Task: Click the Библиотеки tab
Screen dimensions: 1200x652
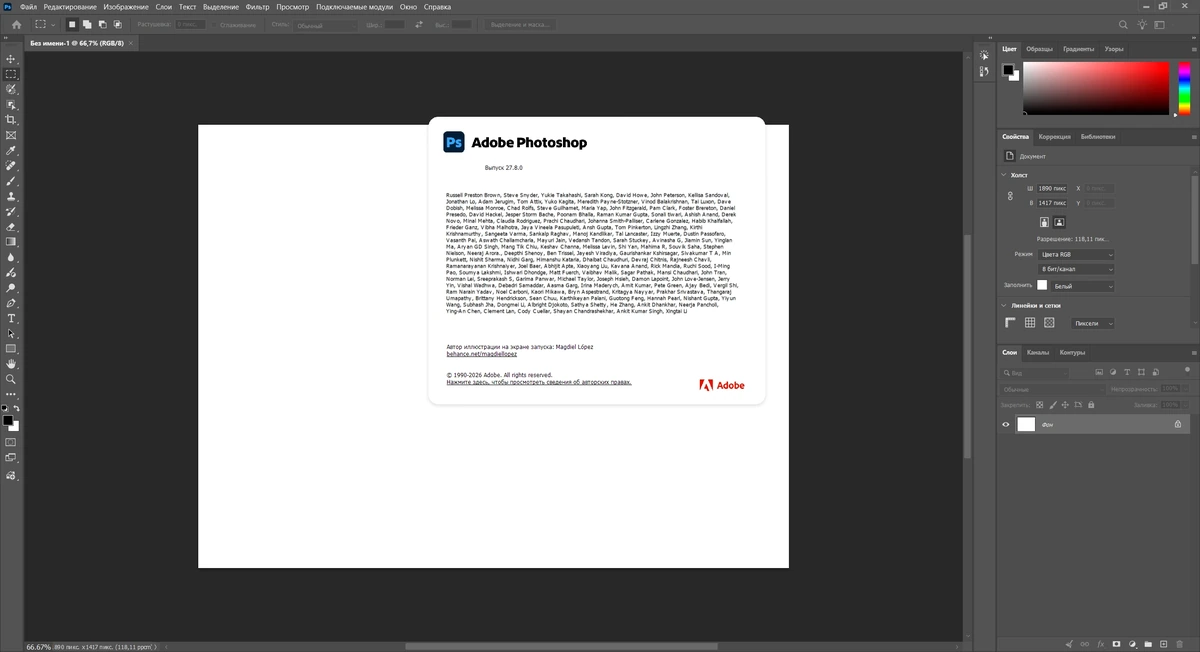Action: 1098,136
